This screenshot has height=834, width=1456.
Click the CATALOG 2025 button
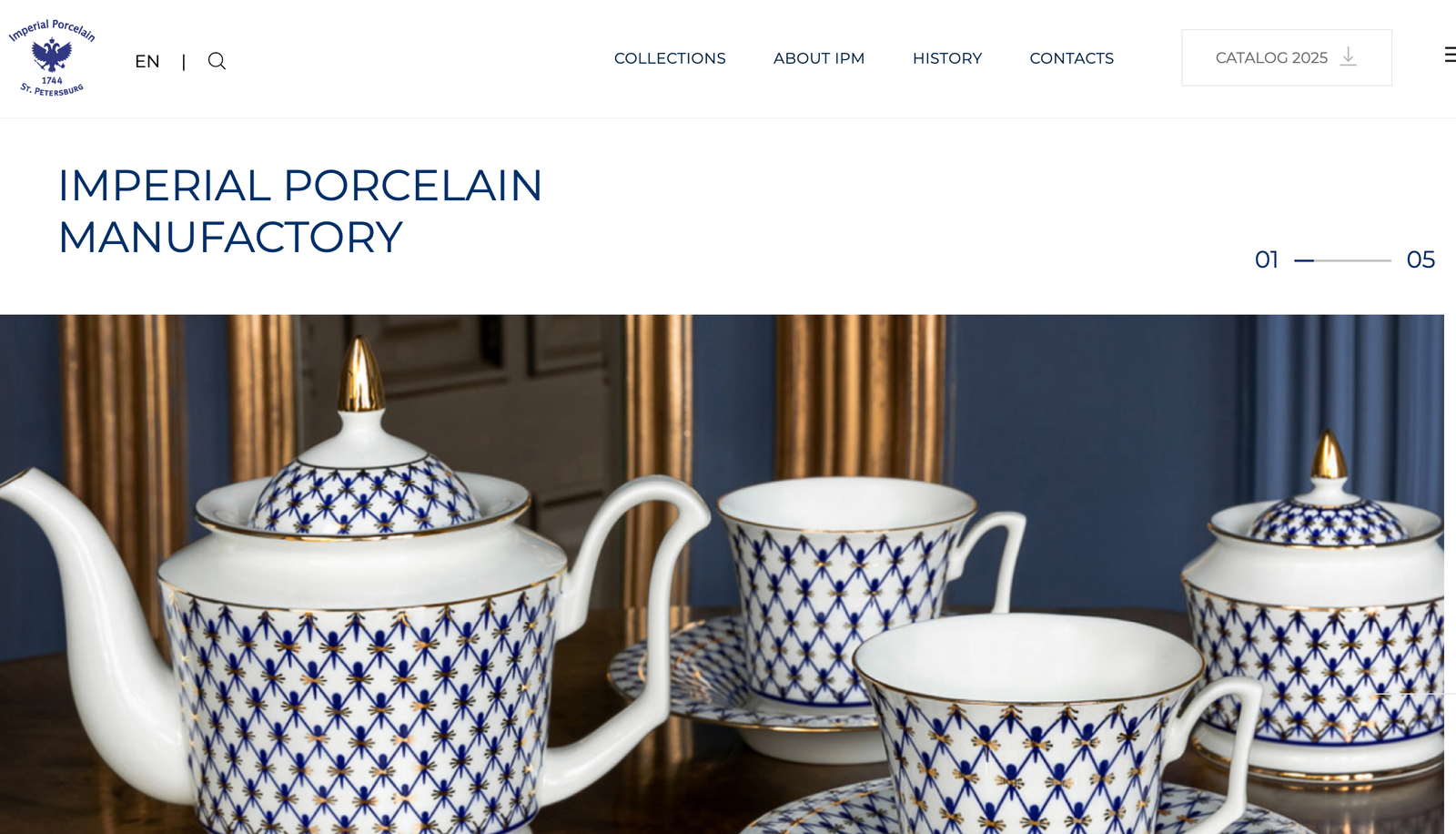tap(1287, 57)
